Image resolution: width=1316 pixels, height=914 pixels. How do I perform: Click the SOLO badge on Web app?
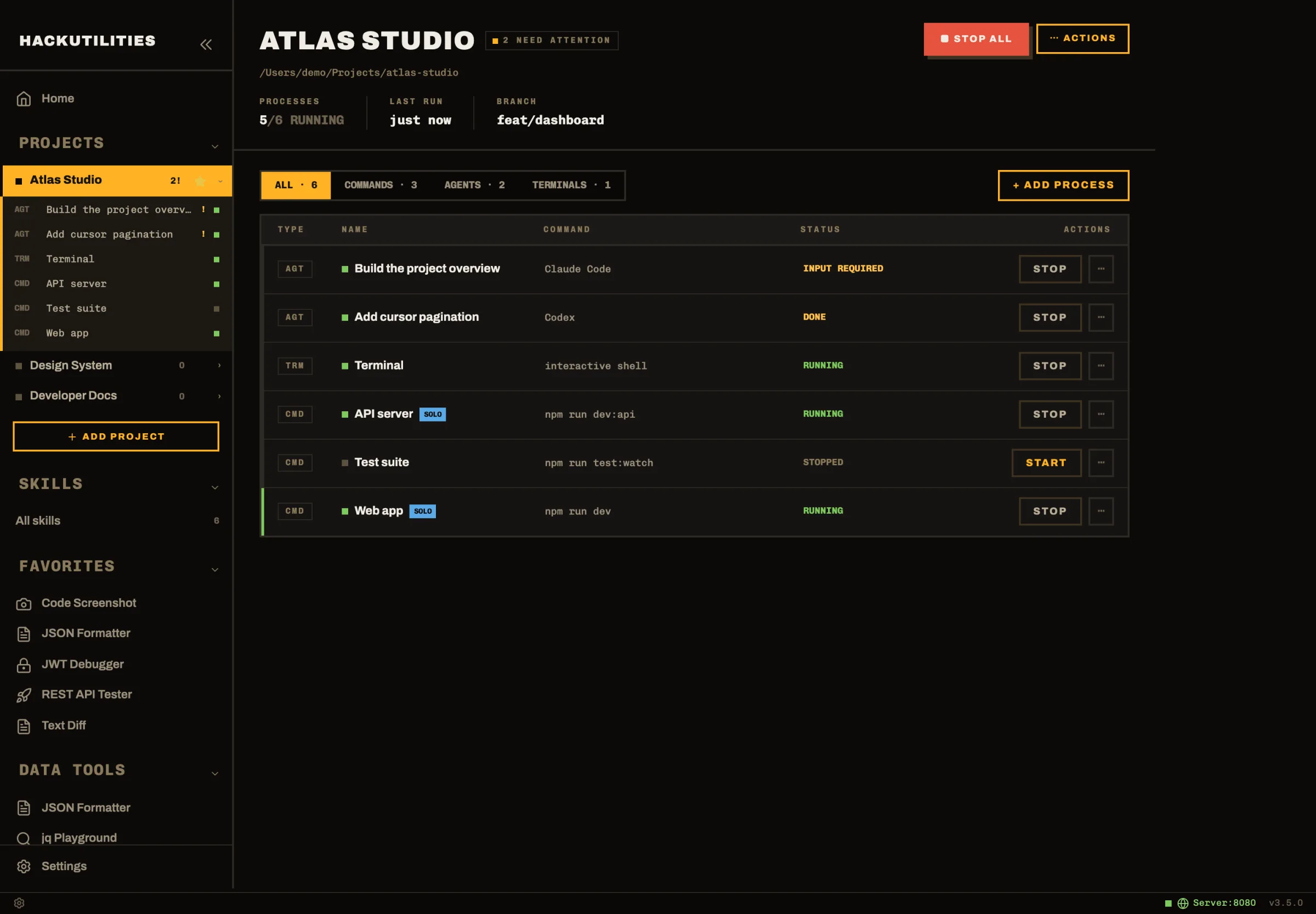coord(423,511)
